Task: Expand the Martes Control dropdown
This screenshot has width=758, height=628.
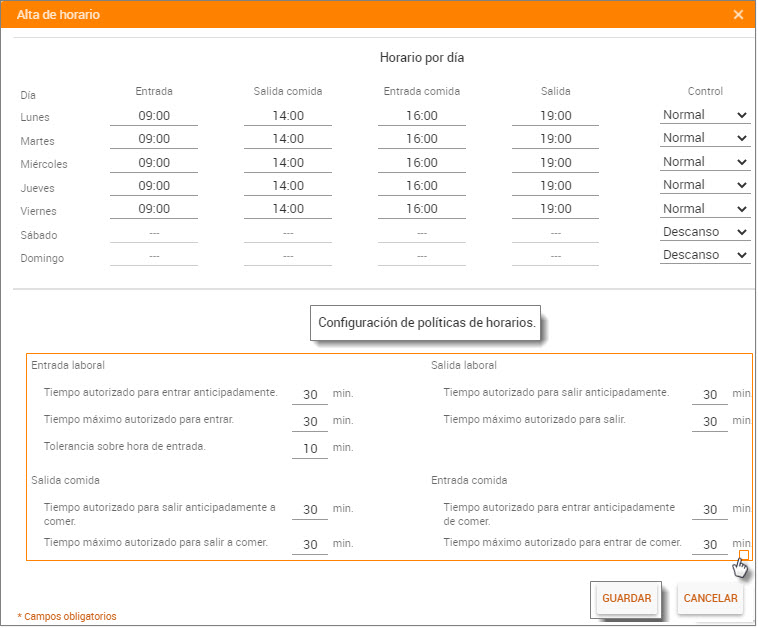Action: point(704,138)
